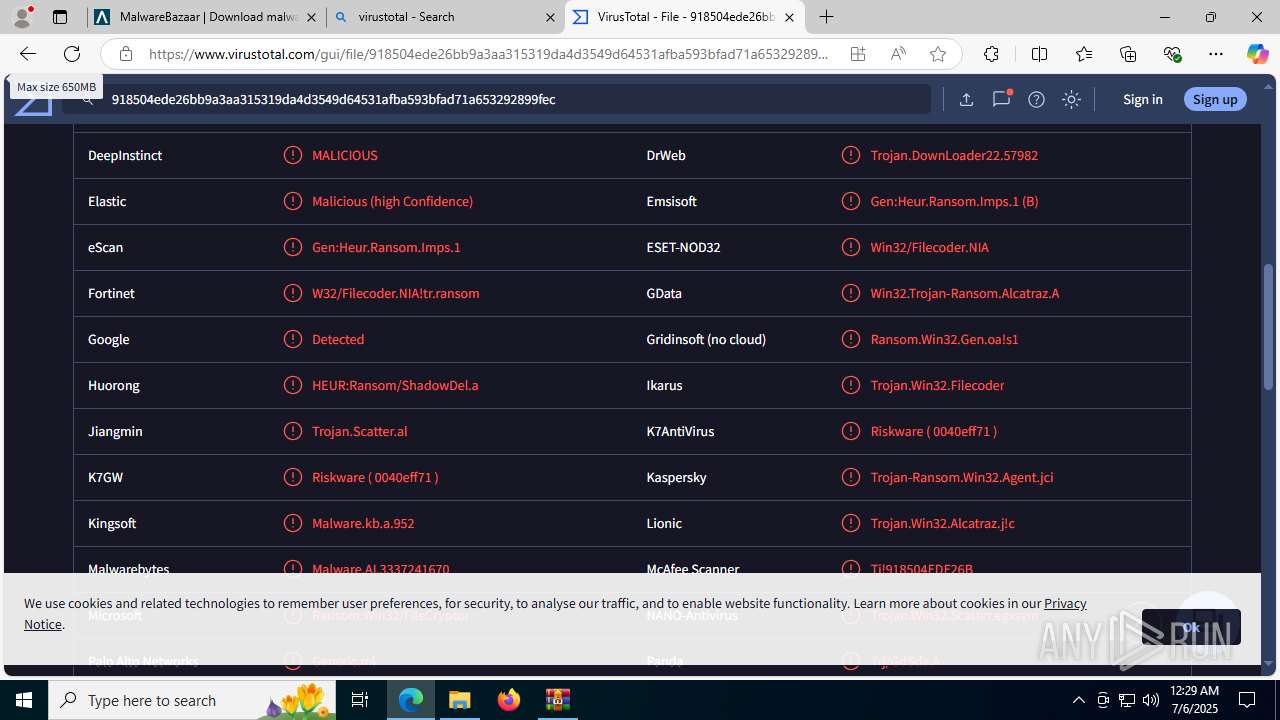Open the Copilot sidebar icon
The image size is (1280, 720).
tap(1257, 54)
